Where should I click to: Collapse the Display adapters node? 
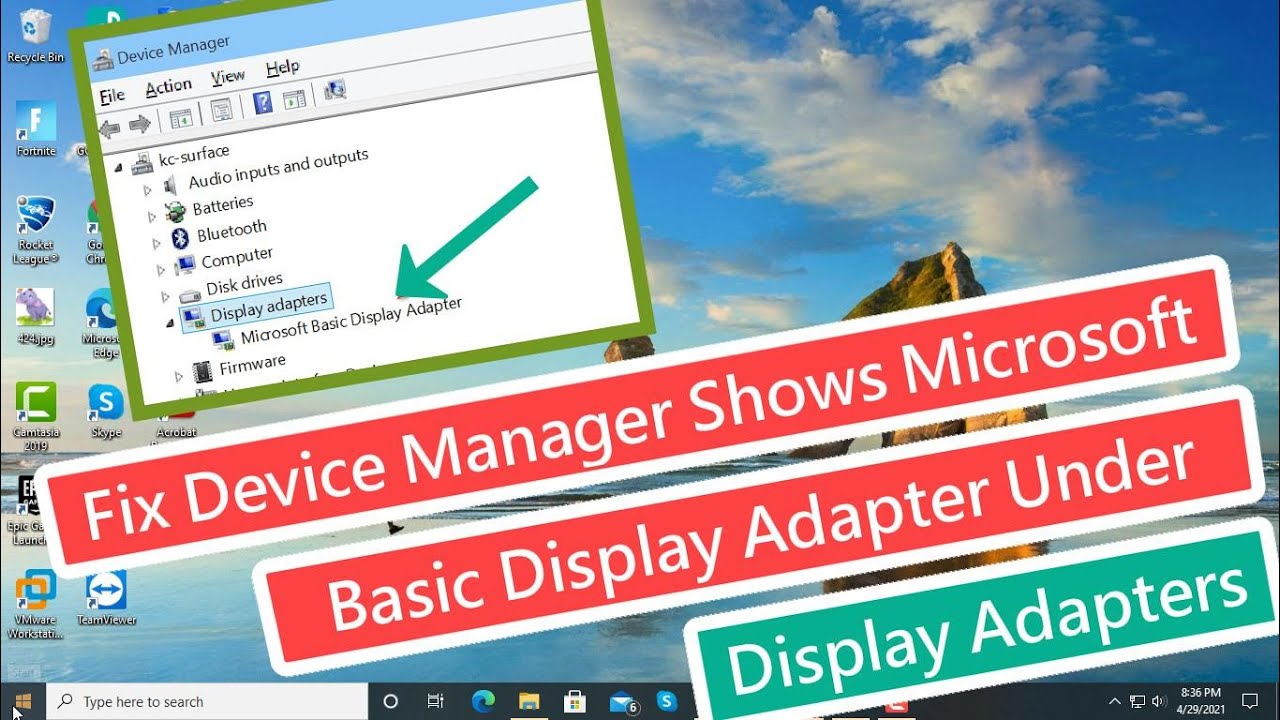pyautogui.click(x=169, y=323)
